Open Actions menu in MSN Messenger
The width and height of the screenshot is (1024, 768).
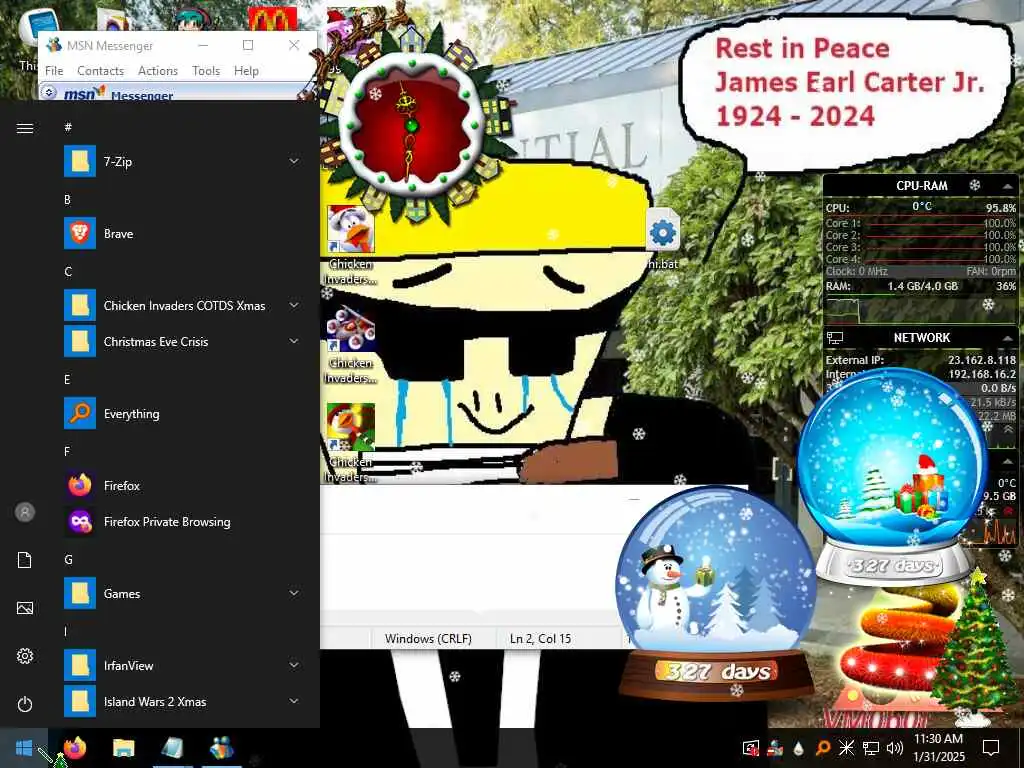[158, 71]
